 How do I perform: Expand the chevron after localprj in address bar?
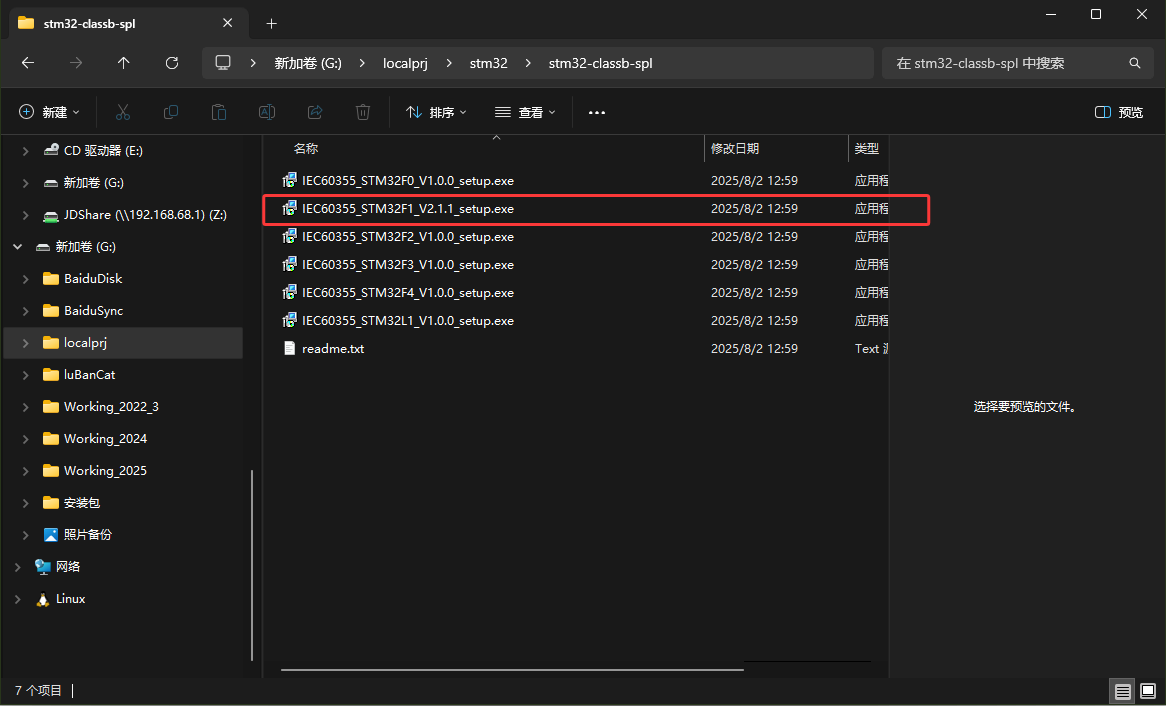tap(449, 63)
